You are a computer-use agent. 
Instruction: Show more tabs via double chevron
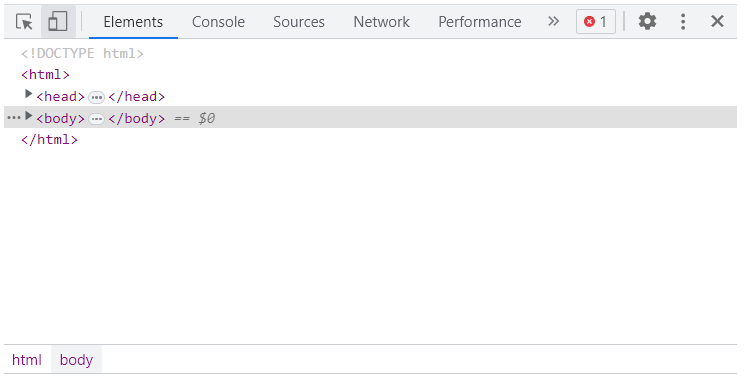coord(553,21)
